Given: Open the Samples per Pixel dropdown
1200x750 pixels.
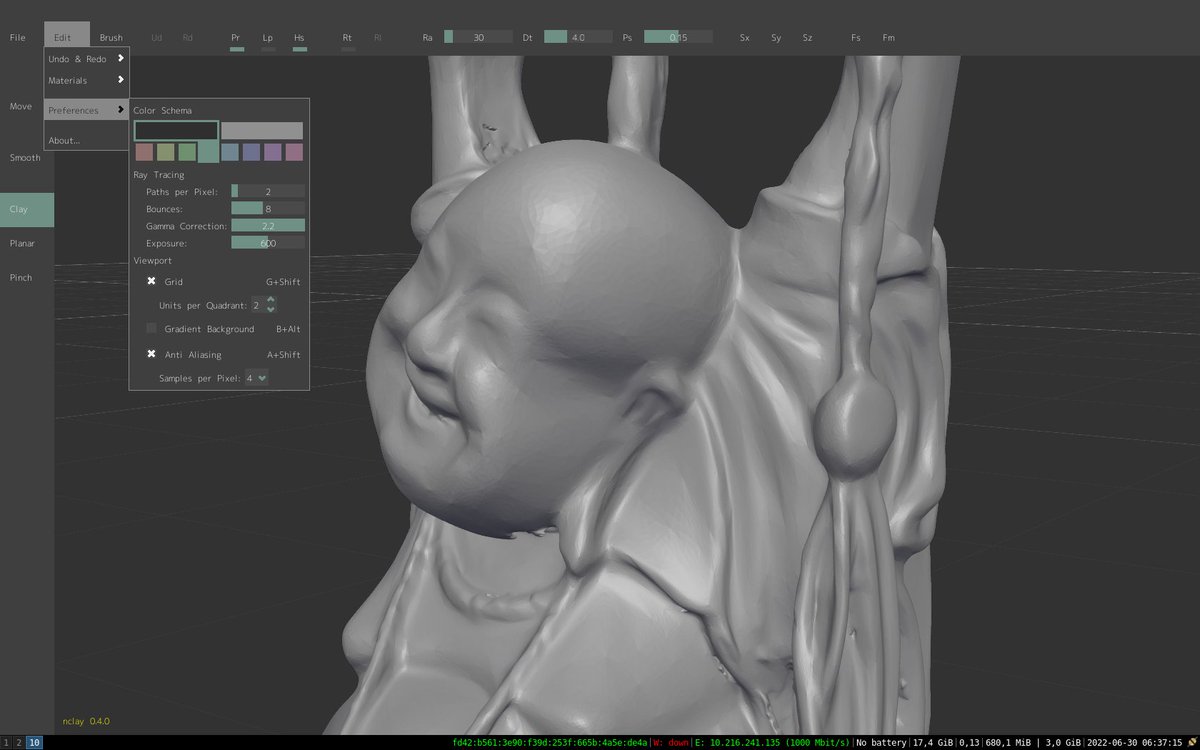Looking at the screenshot, I should point(258,378).
